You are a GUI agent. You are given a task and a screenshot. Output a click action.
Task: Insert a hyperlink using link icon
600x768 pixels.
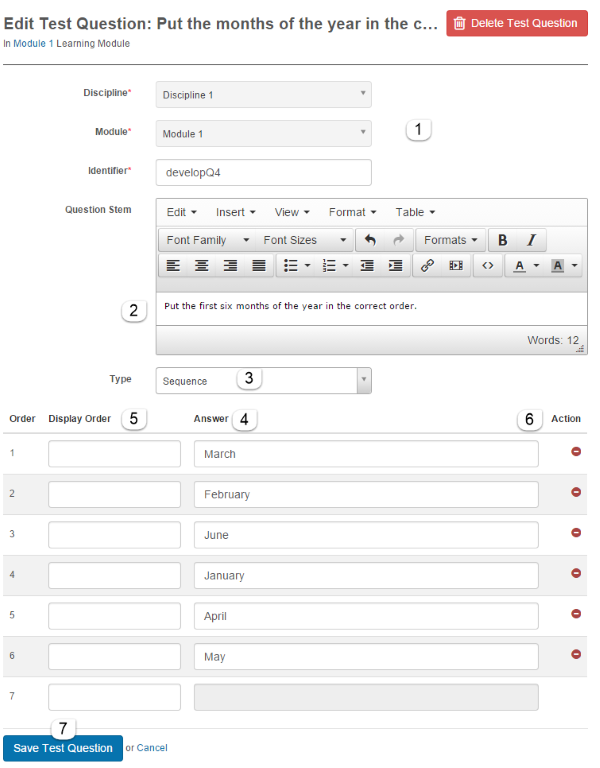click(x=427, y=266)
